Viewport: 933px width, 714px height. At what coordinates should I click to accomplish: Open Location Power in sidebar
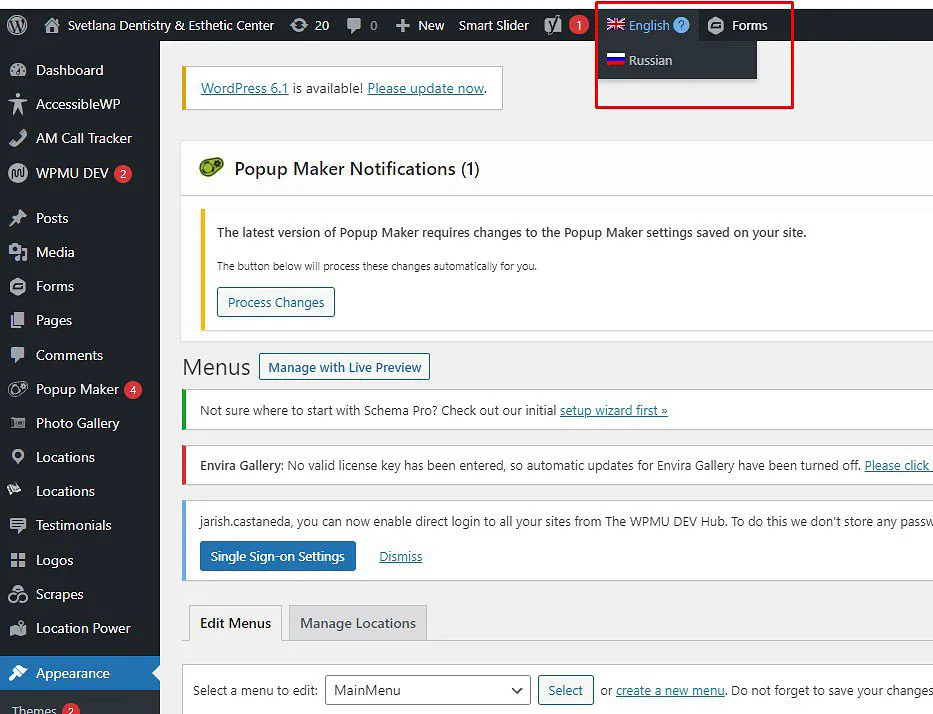coord(83,628)
